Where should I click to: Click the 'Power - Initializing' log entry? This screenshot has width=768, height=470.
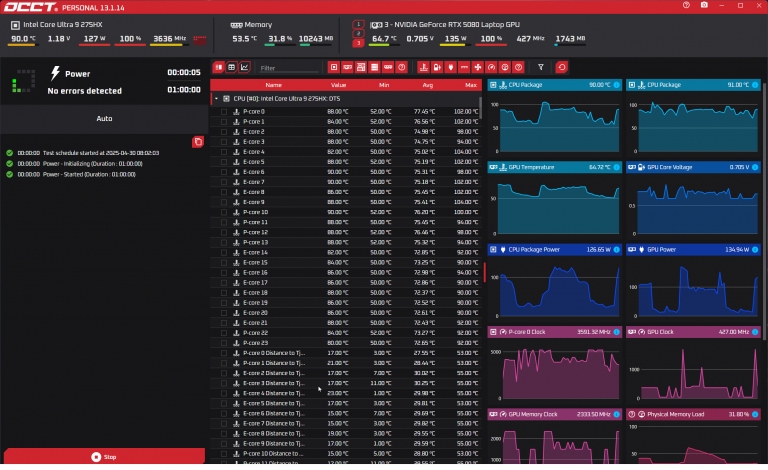coord(74,164)
